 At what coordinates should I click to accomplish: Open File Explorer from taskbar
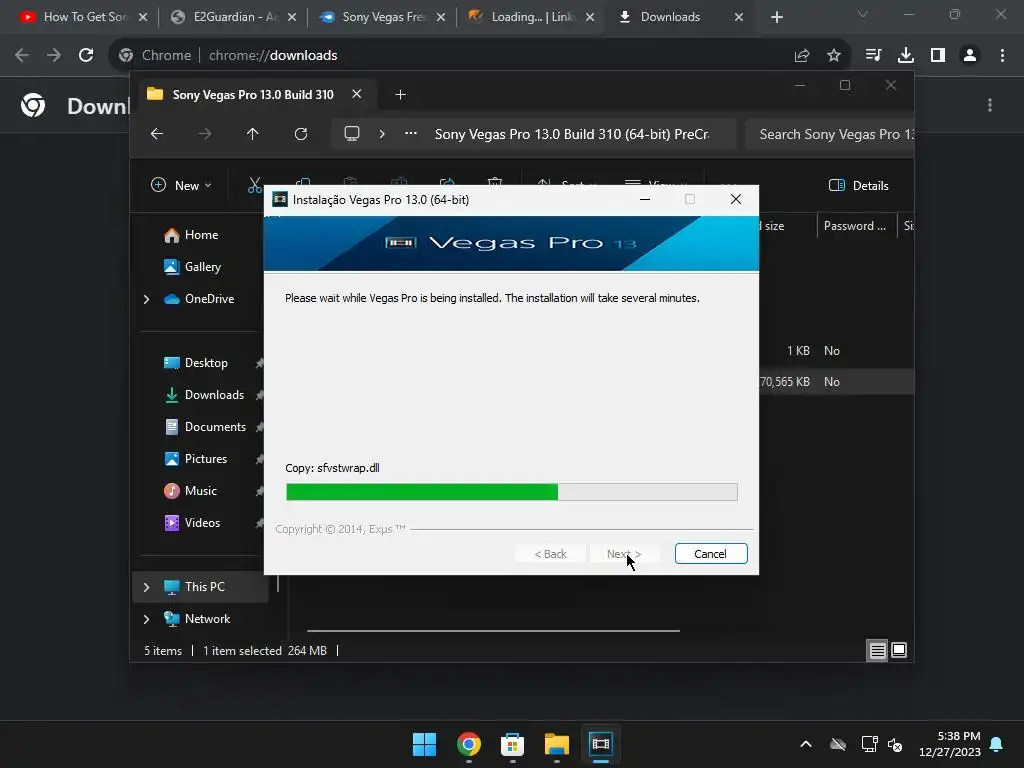557,744
